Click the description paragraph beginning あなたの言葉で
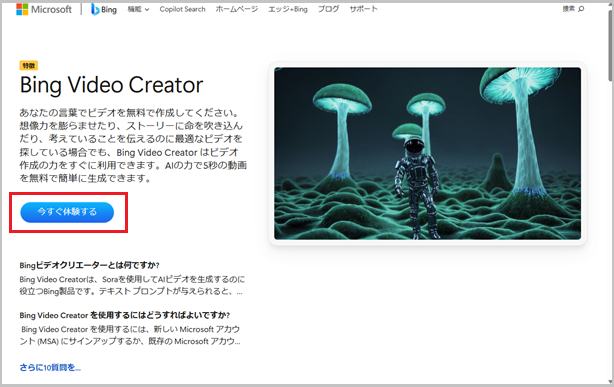The height and width of the screenshot is (387, 614). click(133, 145)
